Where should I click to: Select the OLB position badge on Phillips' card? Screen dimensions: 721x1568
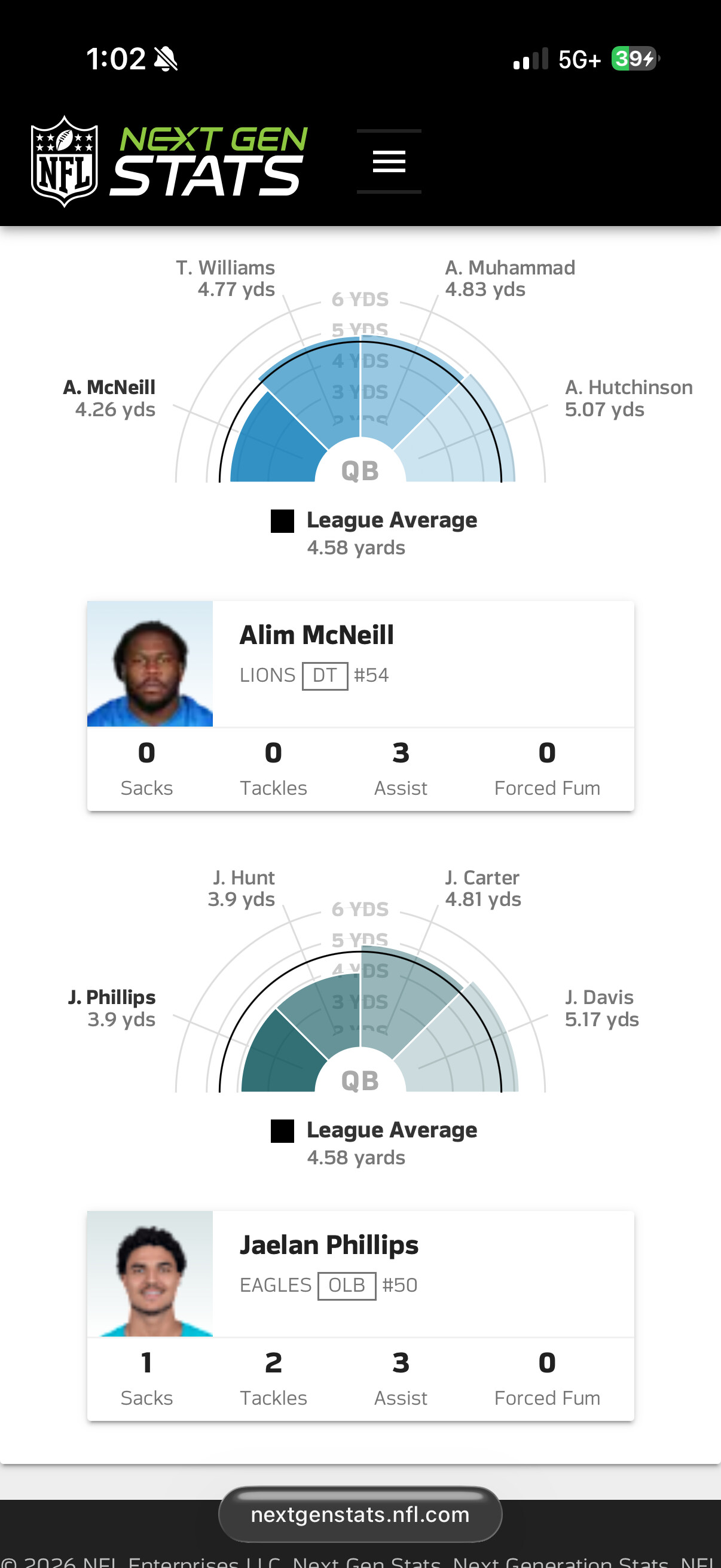coord(346,1286)
